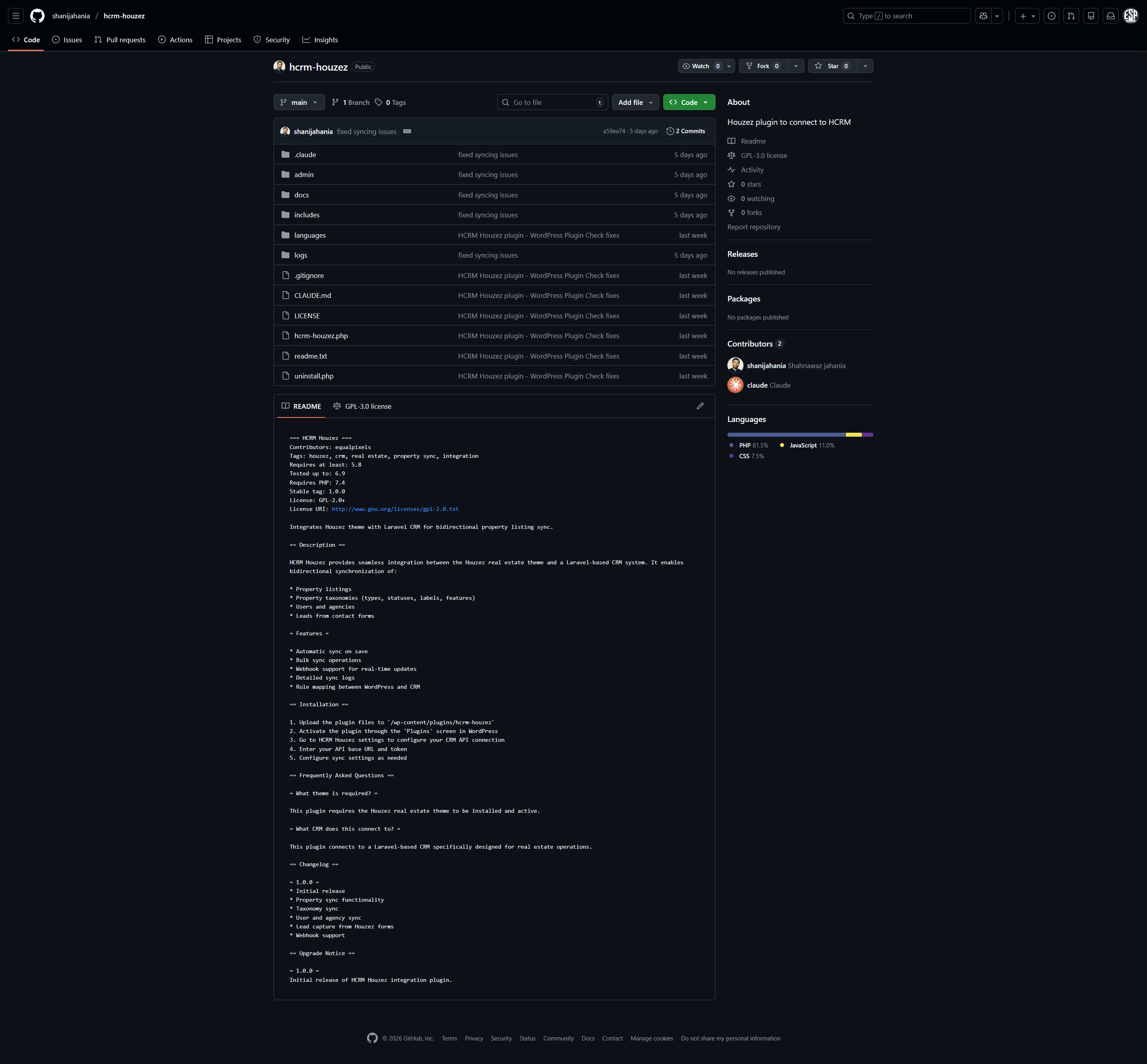This screenshot has height=1064, width=1147.
Task: Click the 0 Tags link
Action: (x=390, y=102)
